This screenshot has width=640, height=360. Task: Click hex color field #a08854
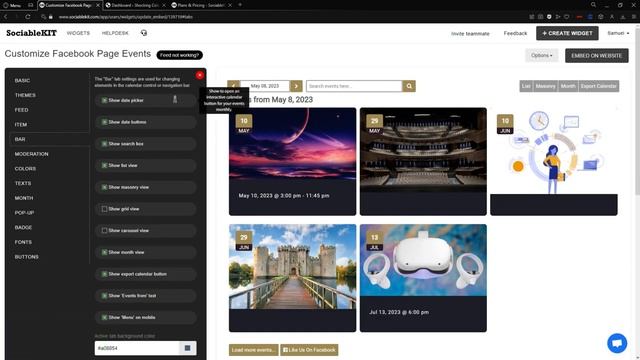point(137,348)
